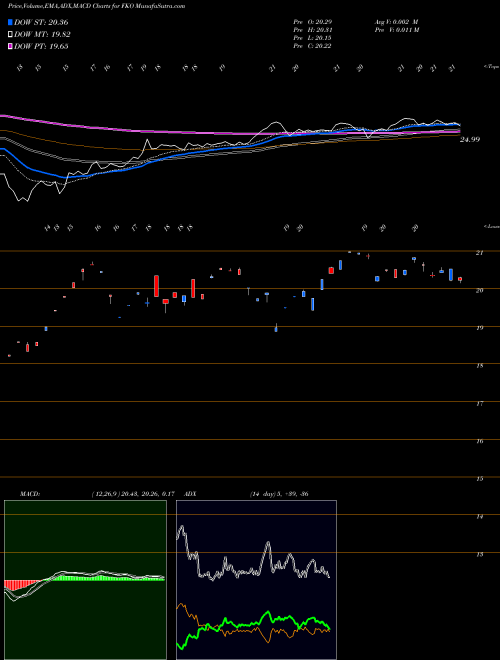
Task: Click the MACD '(12,26,9) 20.48, 20.26, 0.17' values
Action: click(x=133, y=494)
